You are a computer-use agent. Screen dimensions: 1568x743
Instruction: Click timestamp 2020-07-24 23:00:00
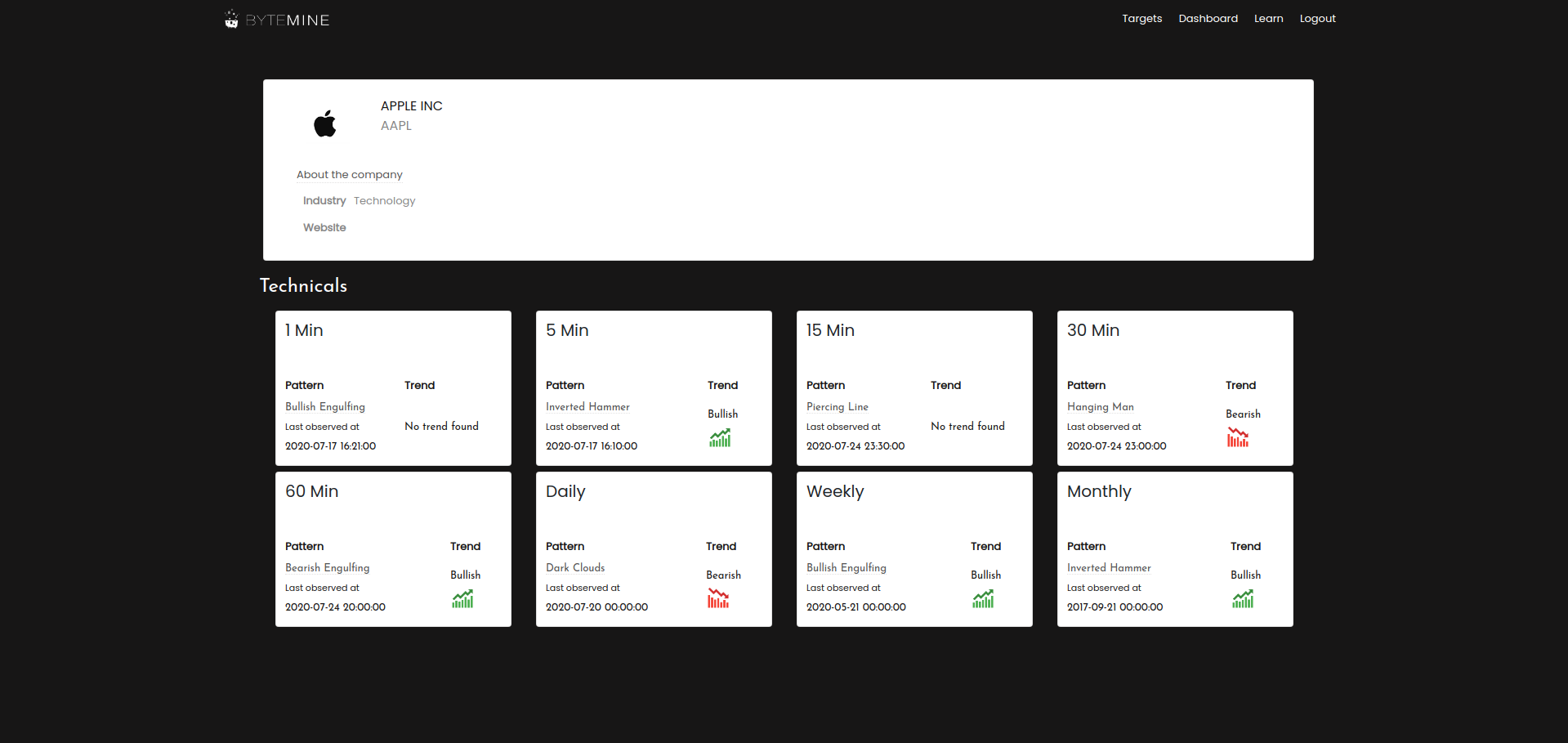[1116, 446]
